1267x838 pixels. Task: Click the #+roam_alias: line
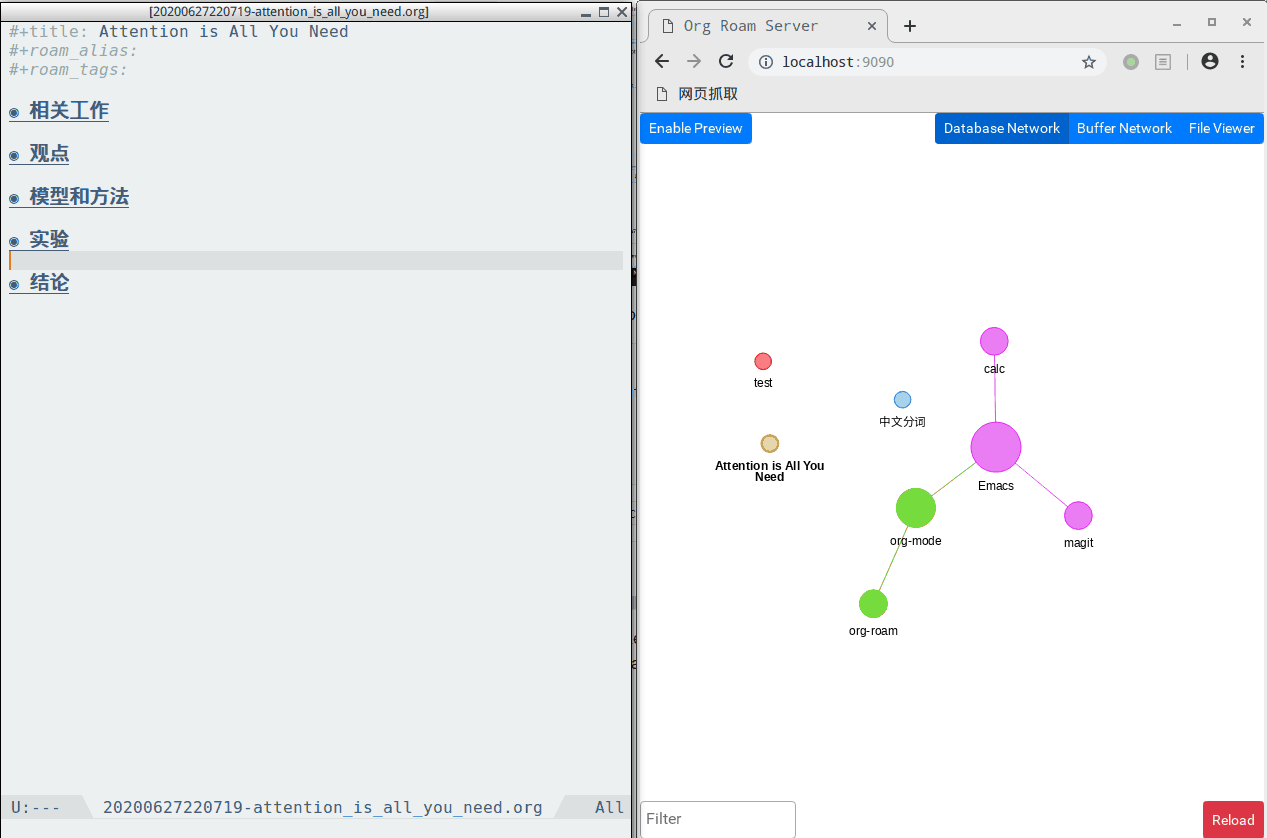pyautogui.click(x=73, y=51)
